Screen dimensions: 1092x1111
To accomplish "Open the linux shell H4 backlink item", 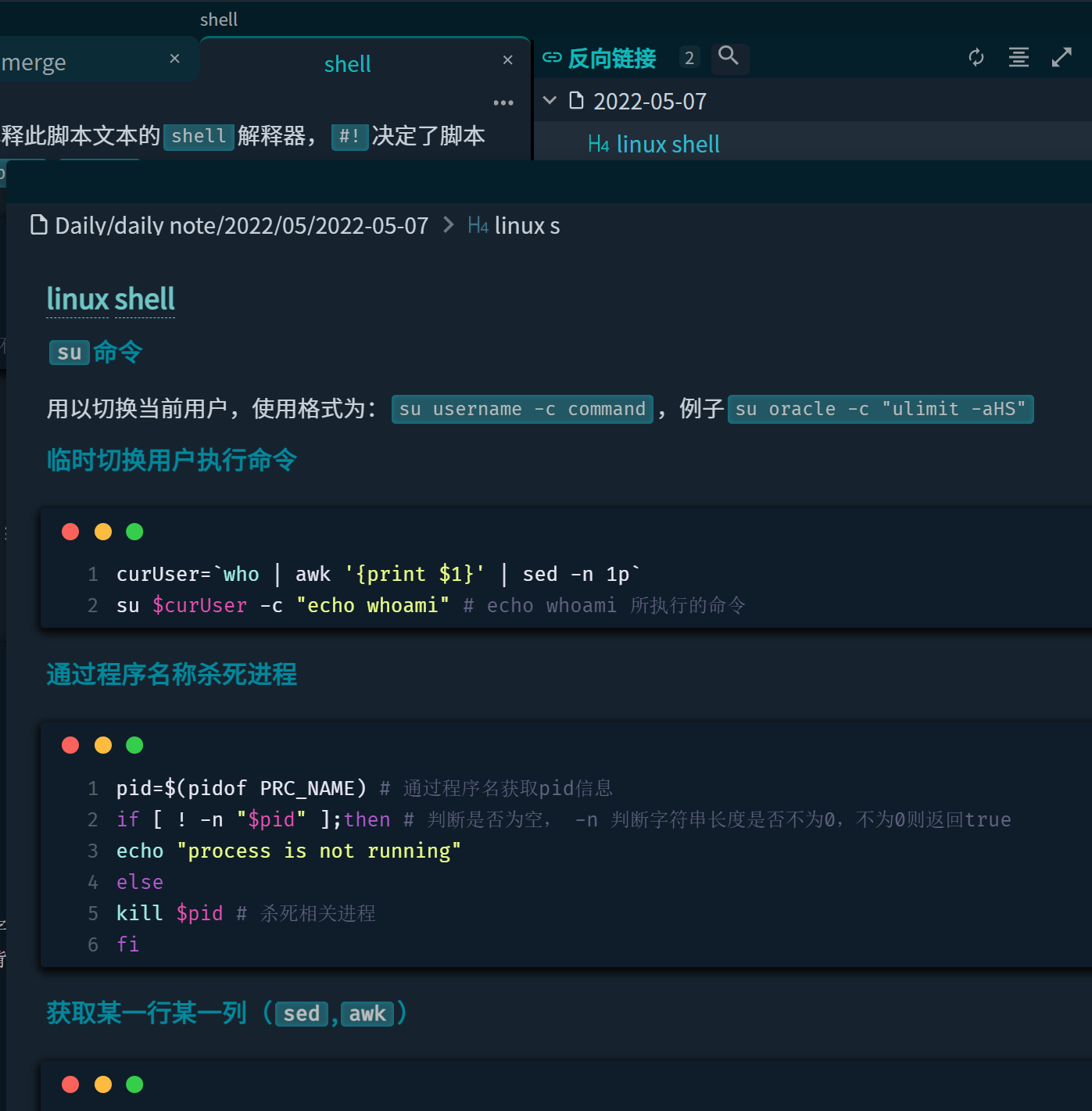I will [668, 144].
